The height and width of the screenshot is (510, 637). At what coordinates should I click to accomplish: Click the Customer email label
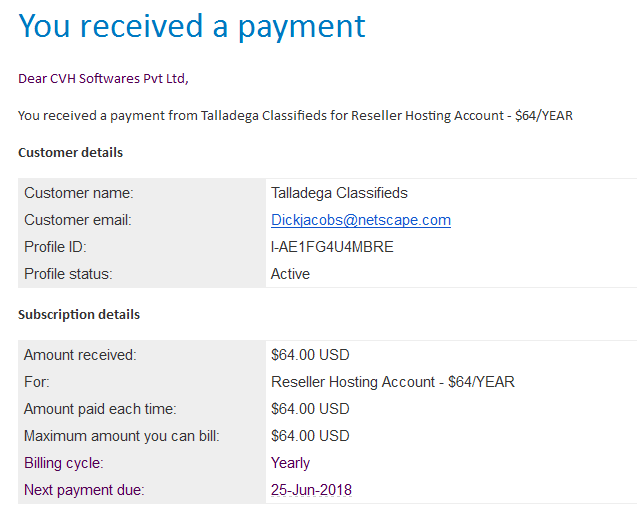click(78, 220)
